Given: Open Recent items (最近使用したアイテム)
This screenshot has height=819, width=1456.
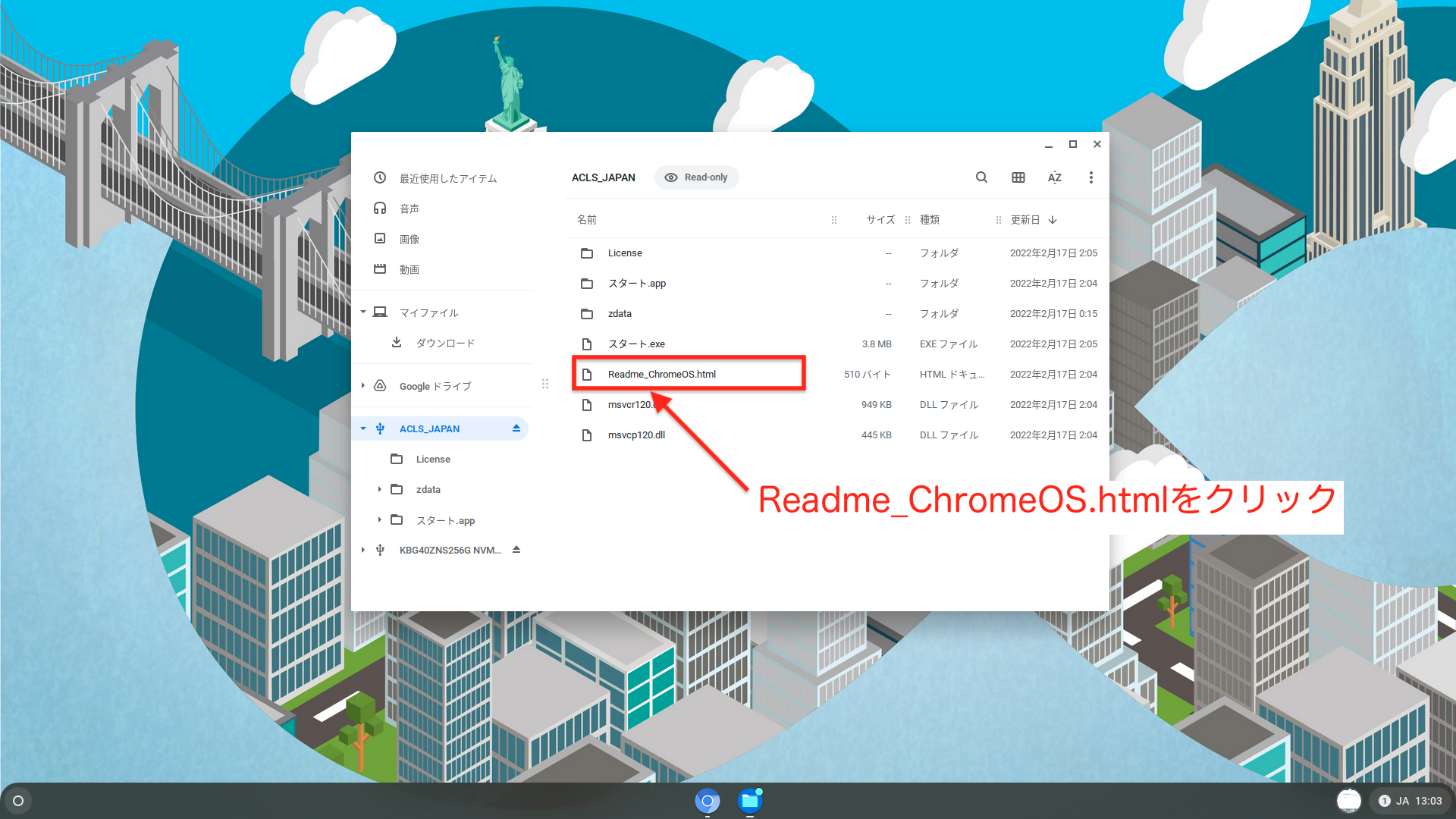Looking at the screenshot, I should 447,178.
